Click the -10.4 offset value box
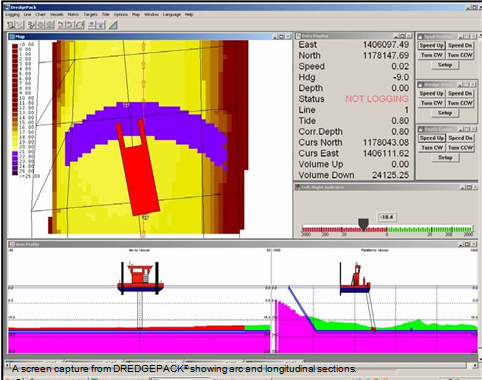482x380 pixels. [386, 217]
